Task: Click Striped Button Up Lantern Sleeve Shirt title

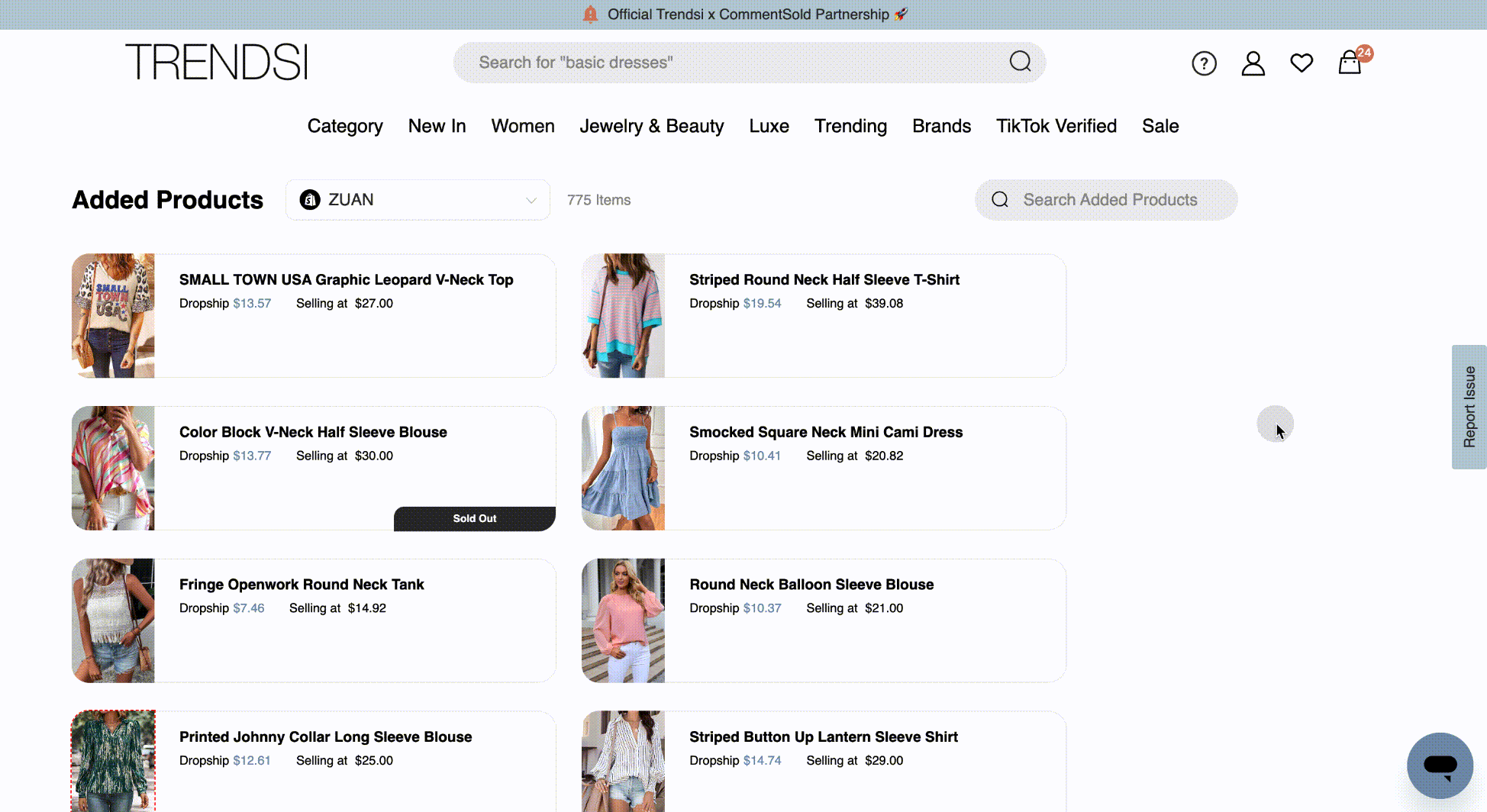Action: (x=823, y=737)
